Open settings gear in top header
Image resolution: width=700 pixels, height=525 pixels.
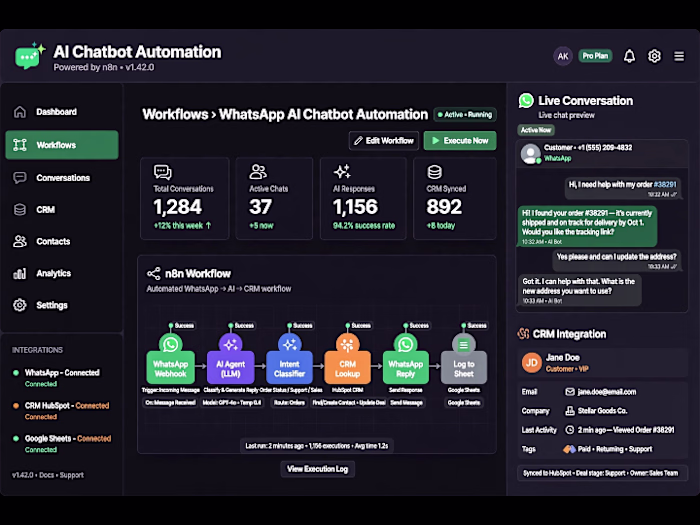654,56
